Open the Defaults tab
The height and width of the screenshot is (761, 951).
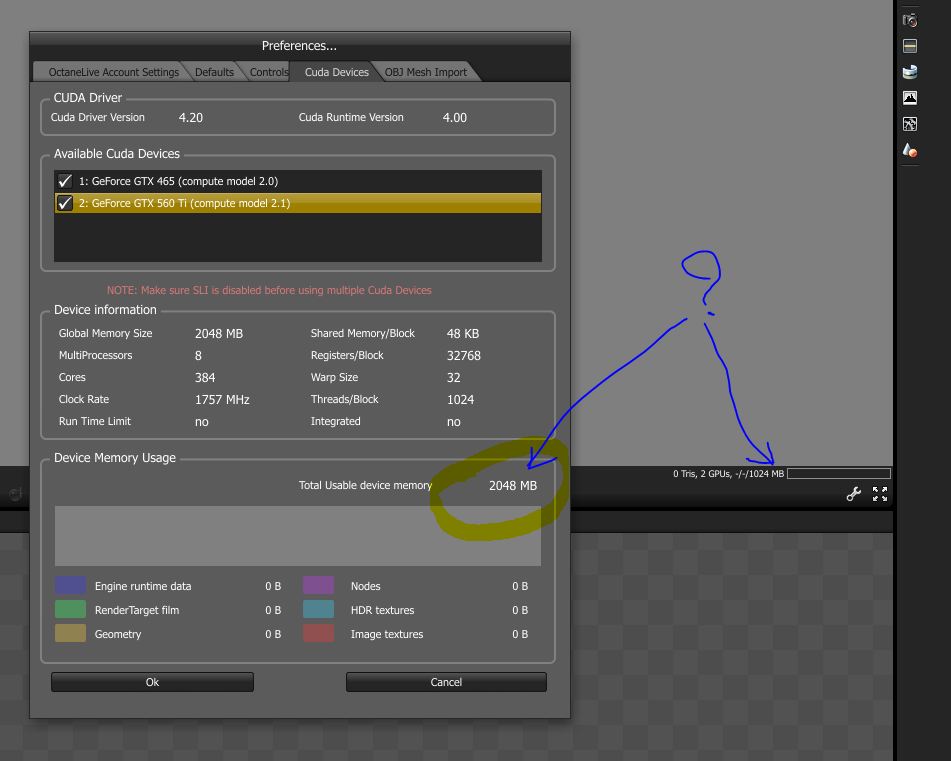214,72
